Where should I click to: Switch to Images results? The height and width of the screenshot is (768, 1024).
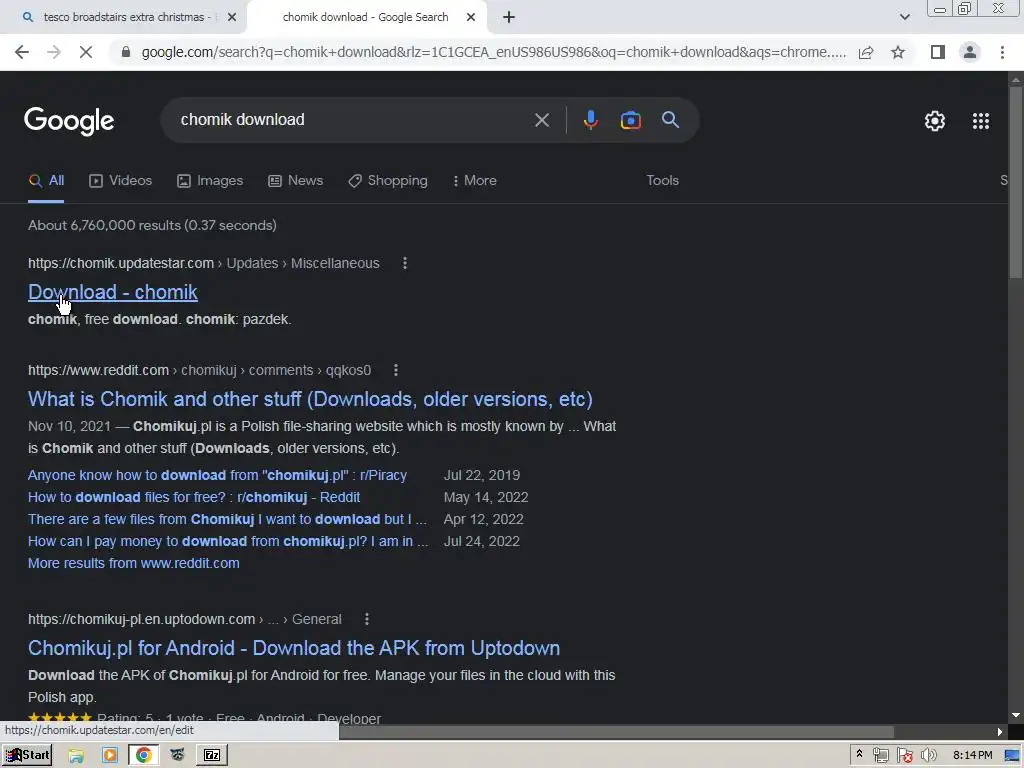coord(210,181)
